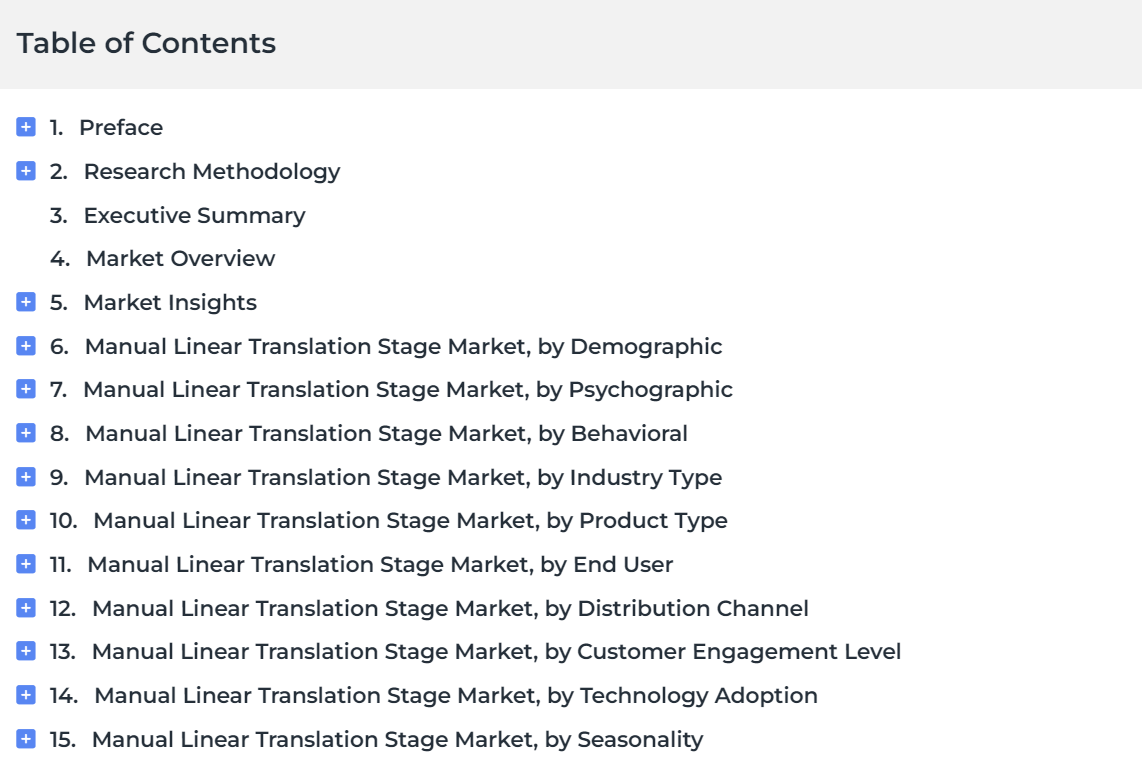
Task: Click plus icon beside by Industry Type
Action: click(26, 477)
